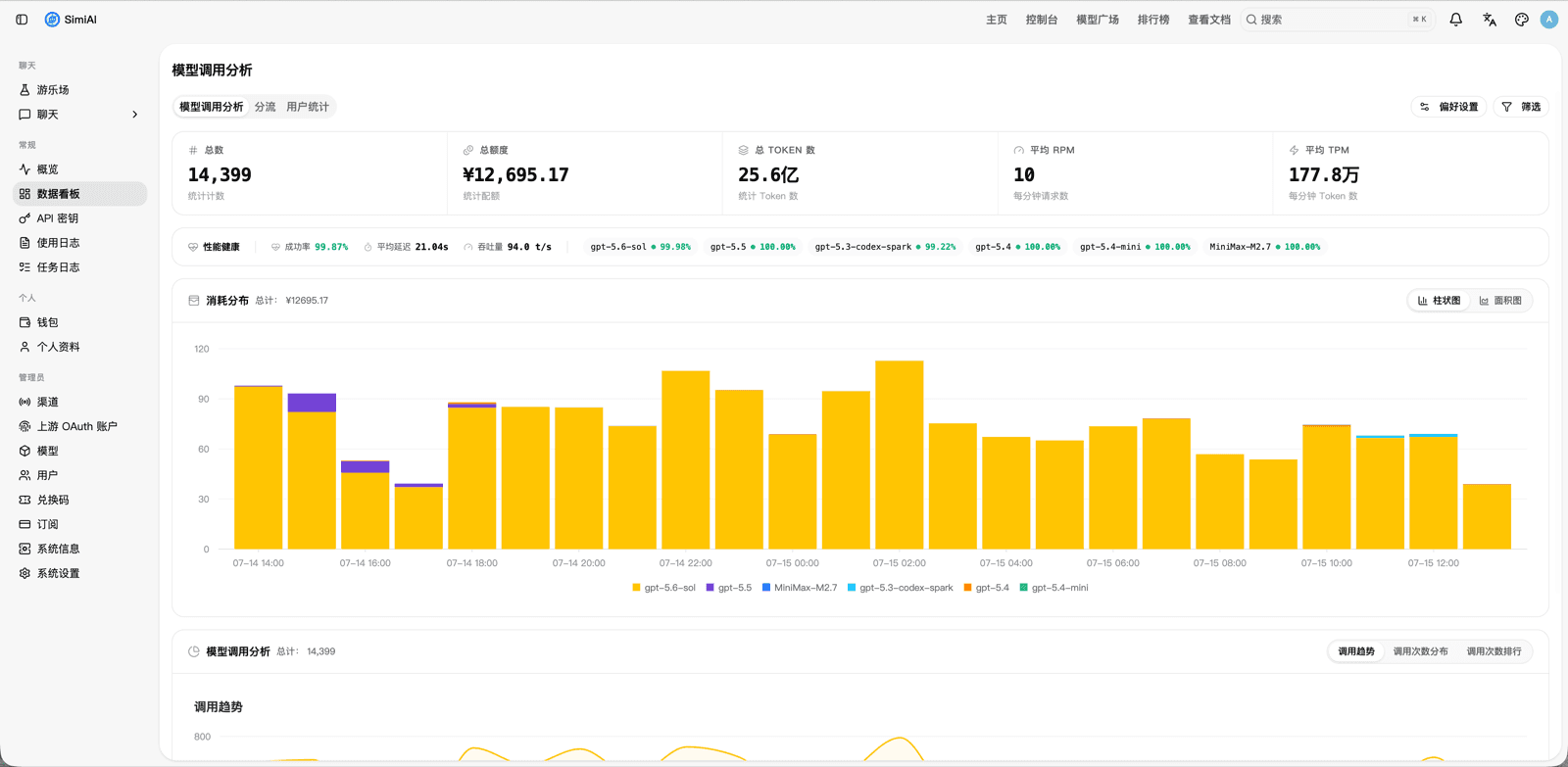Switch chart to 面积图 area view
The height and width of the screenshot is (767, 1568).
[1500, 301]
